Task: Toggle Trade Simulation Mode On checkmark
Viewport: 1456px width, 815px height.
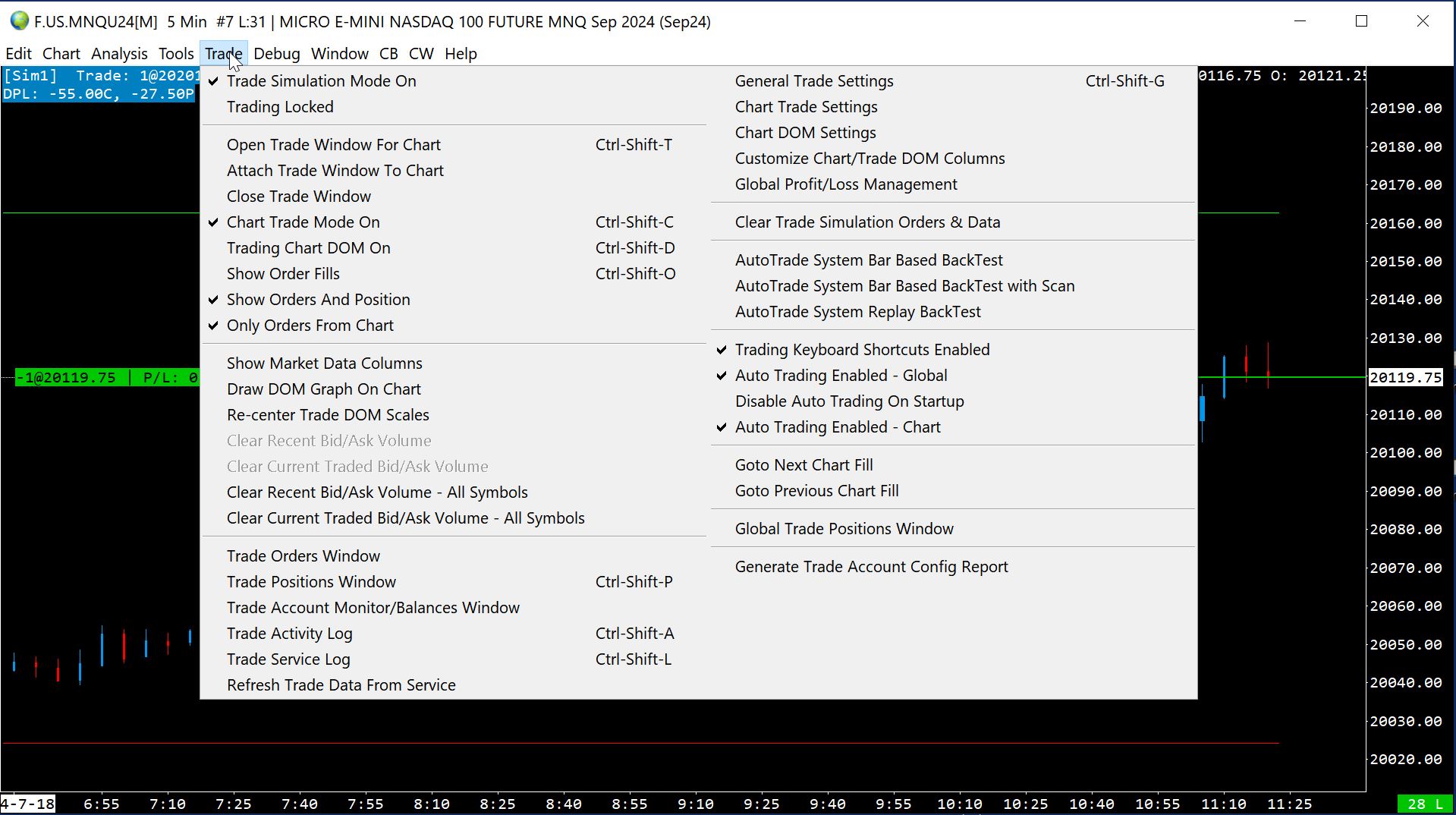Action: click(x=321, y=81)
